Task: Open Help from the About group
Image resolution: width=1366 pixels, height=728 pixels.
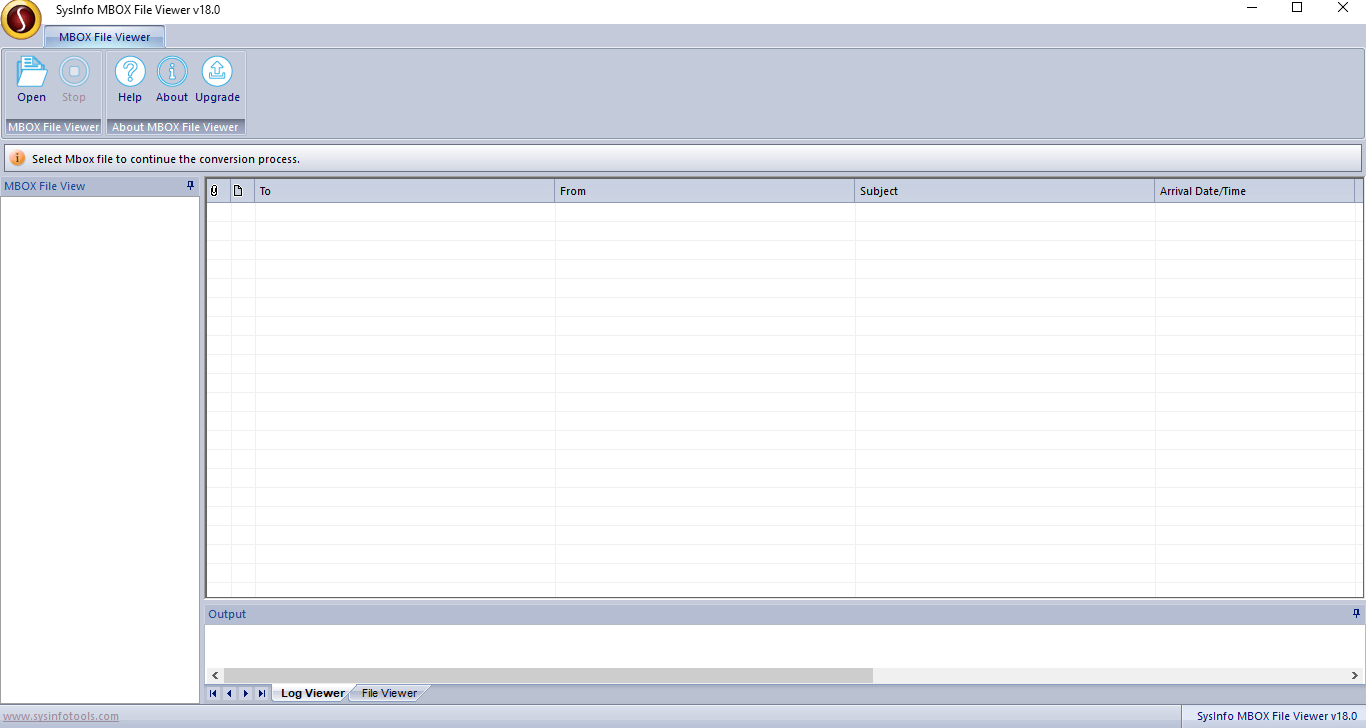Action: [130, 78]
